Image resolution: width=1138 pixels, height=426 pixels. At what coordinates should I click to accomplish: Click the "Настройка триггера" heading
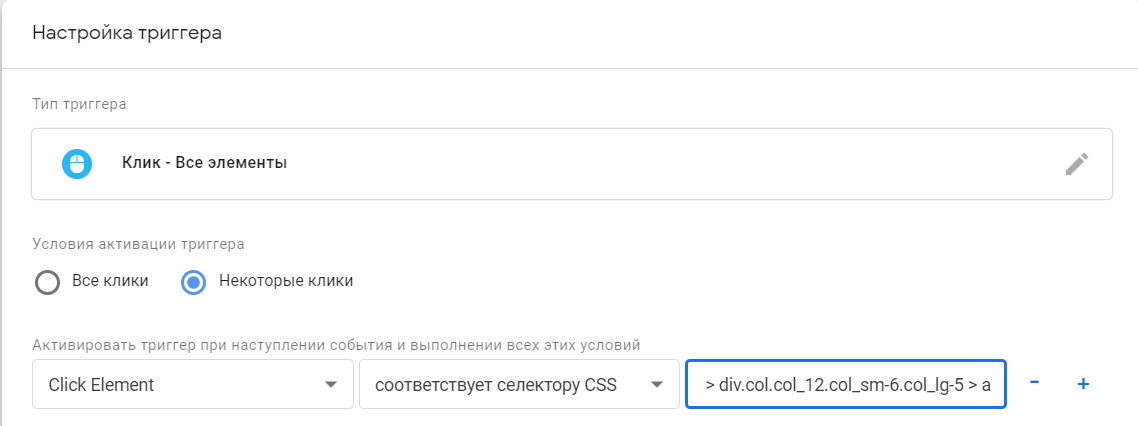click(x=127, y=33)
